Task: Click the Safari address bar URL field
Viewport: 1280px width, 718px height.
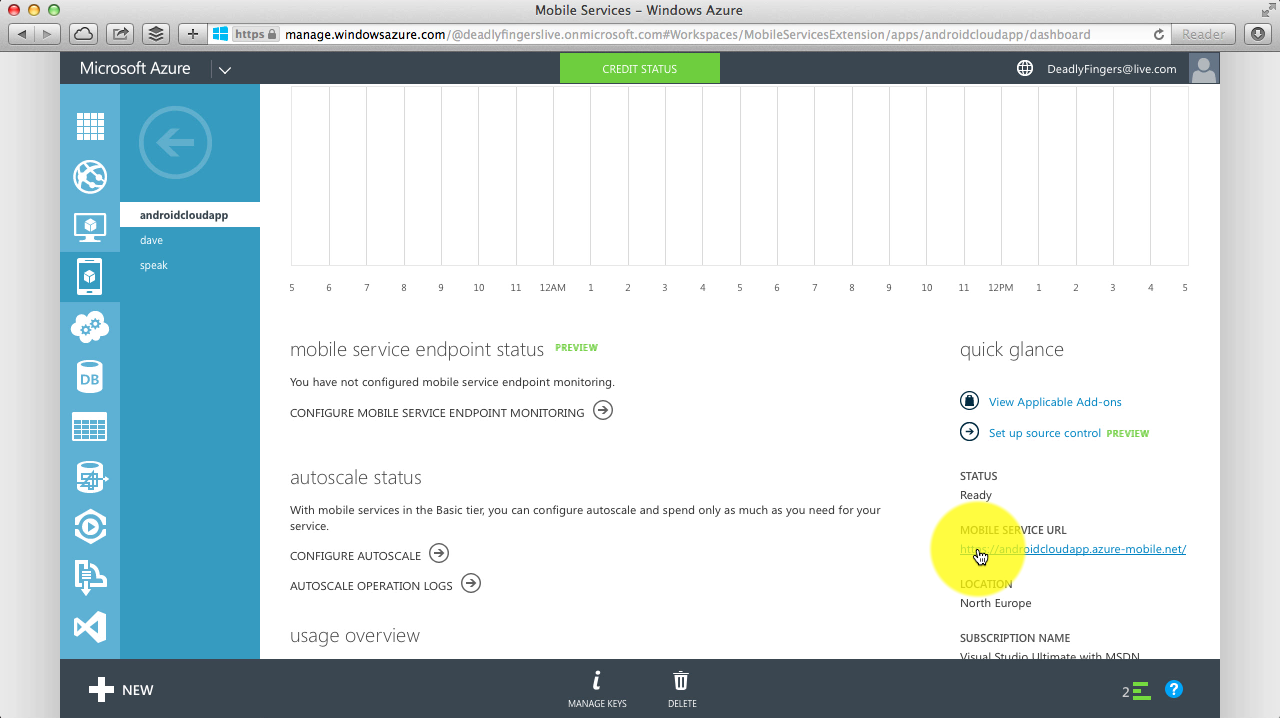Action: coord(690,34)
